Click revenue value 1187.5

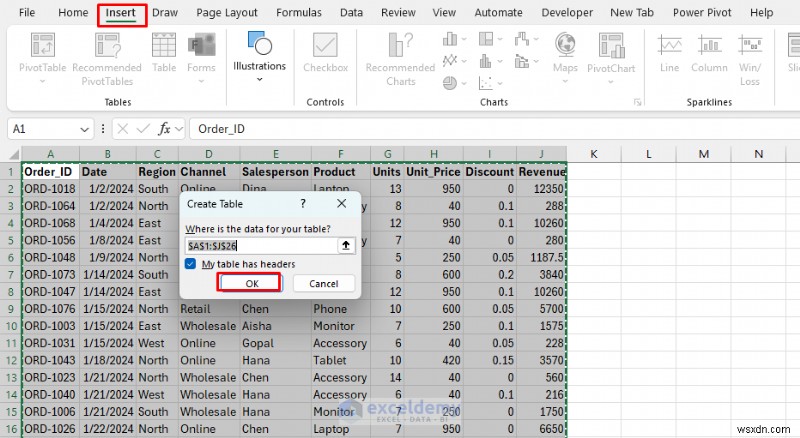click(x=541, y=257)
